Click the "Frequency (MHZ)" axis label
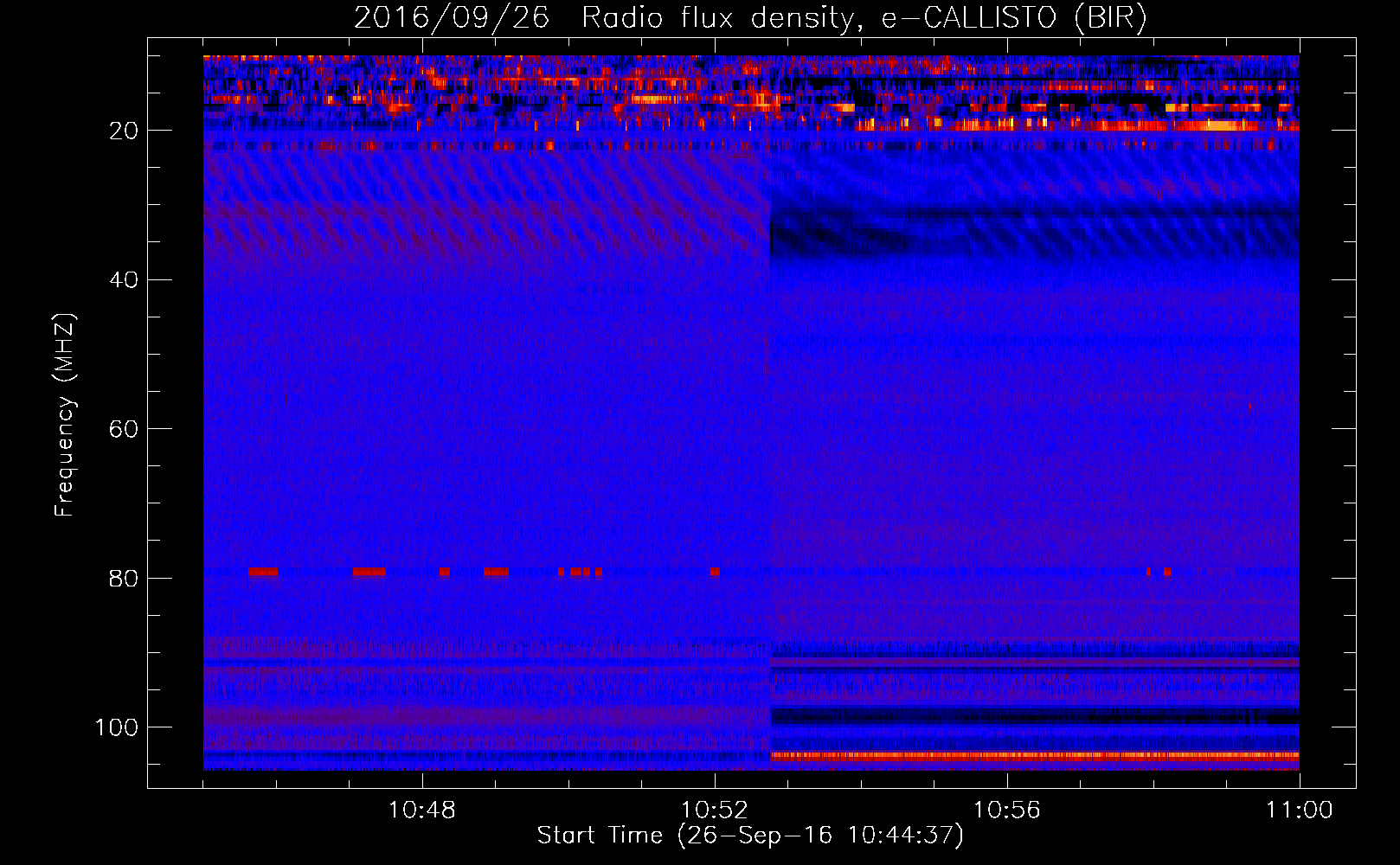Screen dimensions: 1400x865 pos(65,415)
